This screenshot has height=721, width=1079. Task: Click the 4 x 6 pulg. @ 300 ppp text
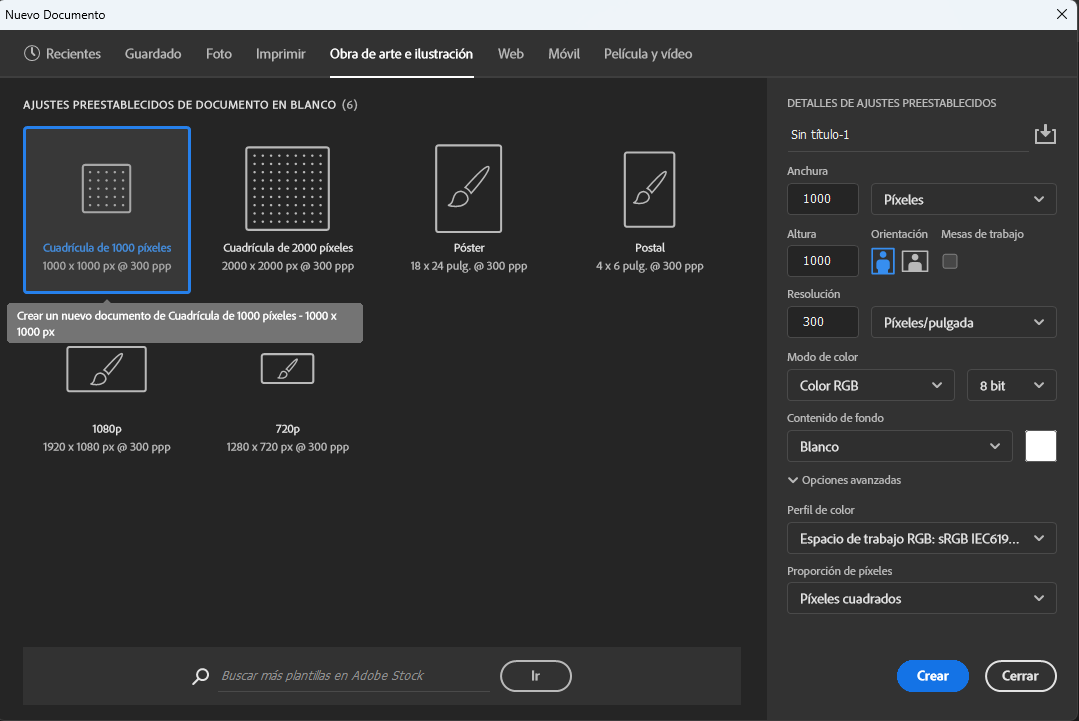pyautogui.click(x=650, y=266)
